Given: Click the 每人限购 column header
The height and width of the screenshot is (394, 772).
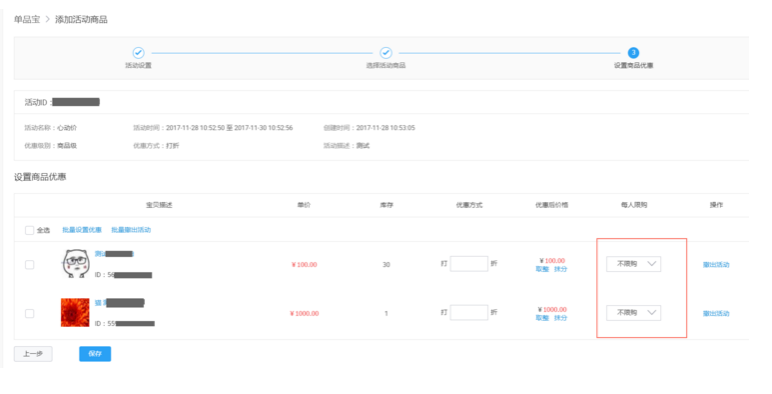Looking at the screenshot, I should (x=634, y=205).
